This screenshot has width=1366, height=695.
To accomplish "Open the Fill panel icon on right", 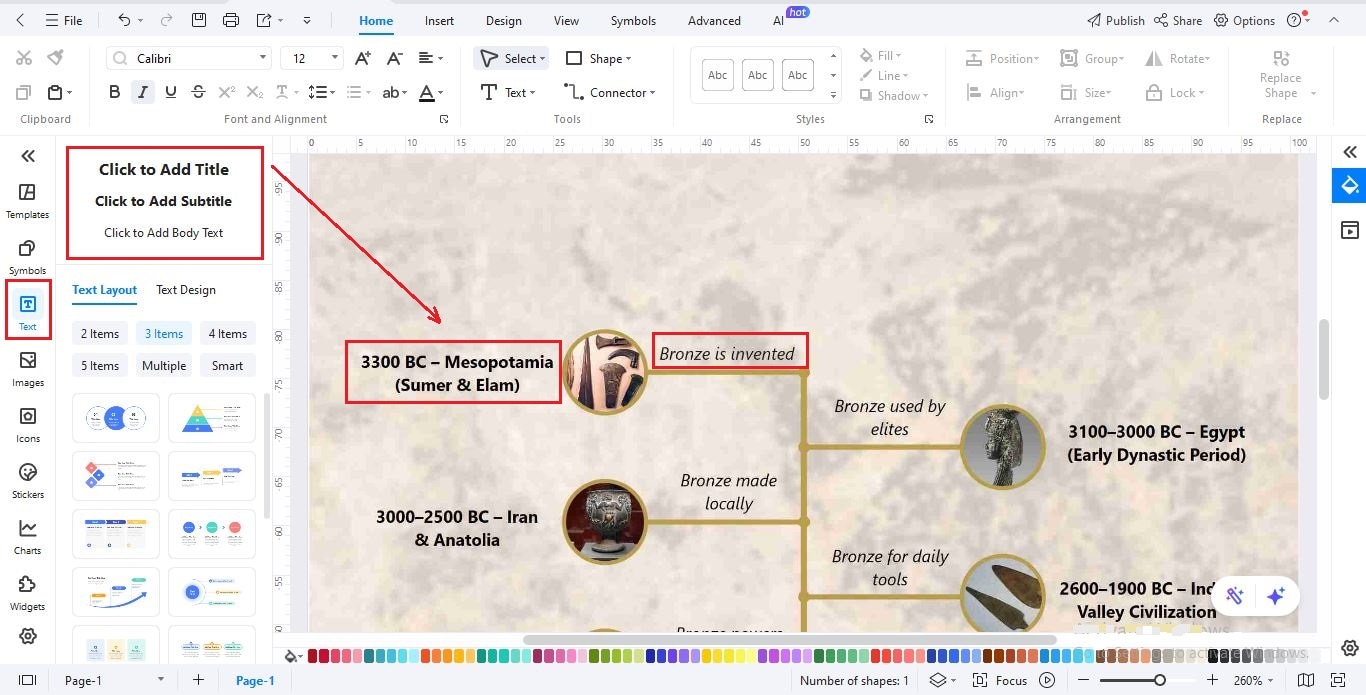I will (1349, 186).
